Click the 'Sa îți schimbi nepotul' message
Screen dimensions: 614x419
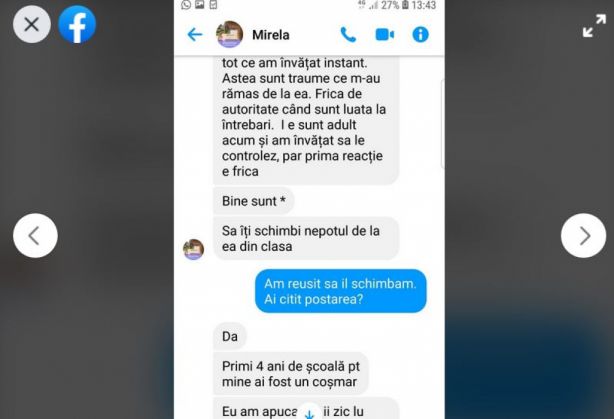pos(306,238)
